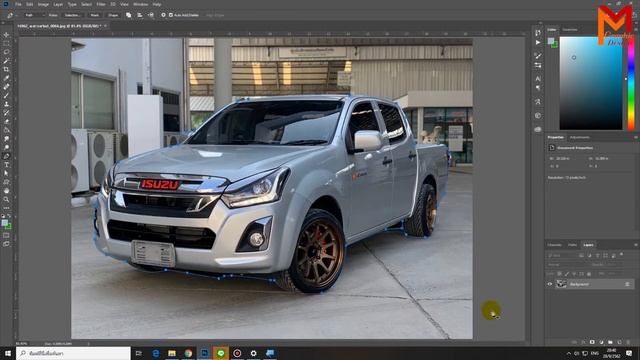Click the path operations icon
The image size is (640, 360).
(x=129, y=15)
